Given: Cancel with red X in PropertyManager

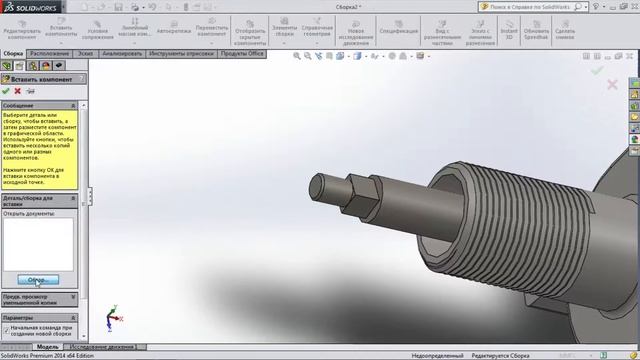Looking at the screenshot, I should (18, 91).
